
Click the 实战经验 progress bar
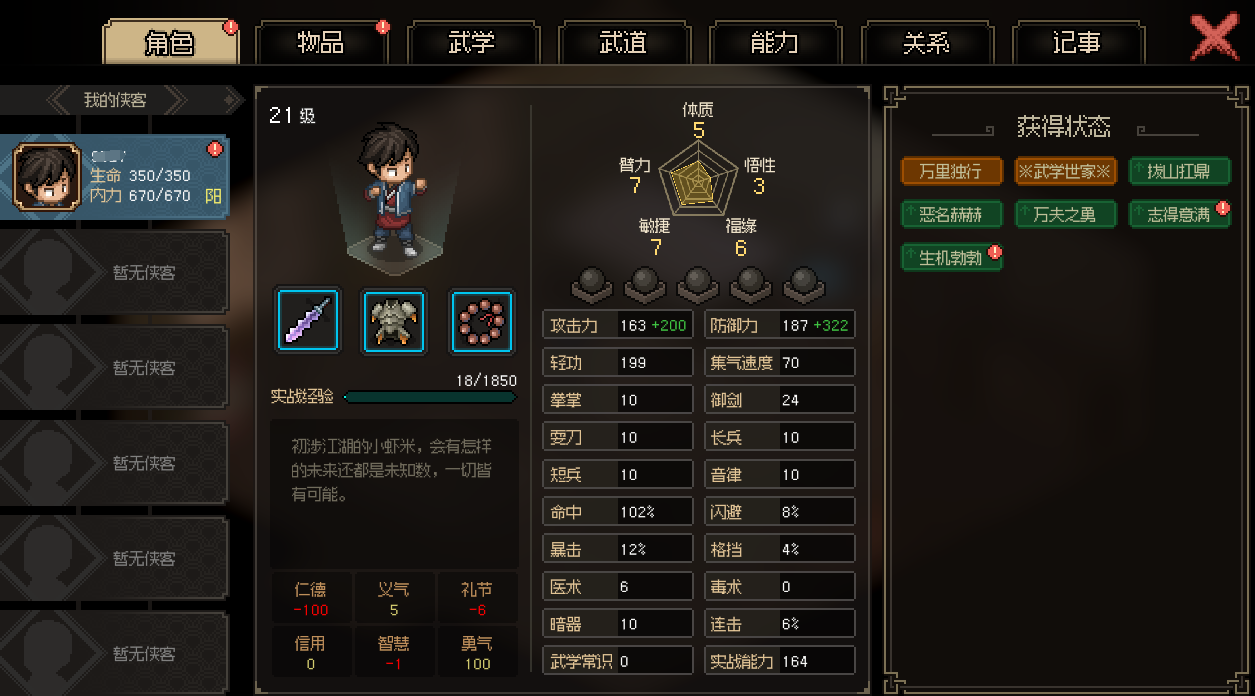431,397
